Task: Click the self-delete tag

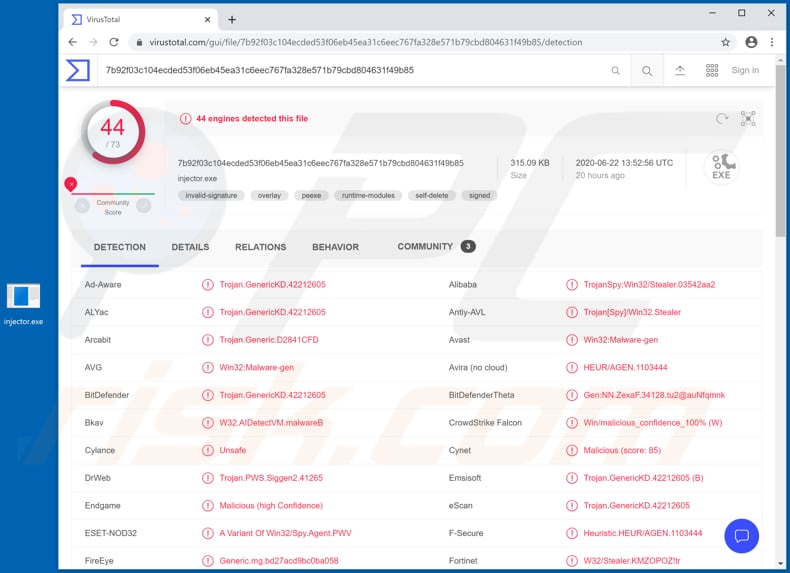Action: 432,196
